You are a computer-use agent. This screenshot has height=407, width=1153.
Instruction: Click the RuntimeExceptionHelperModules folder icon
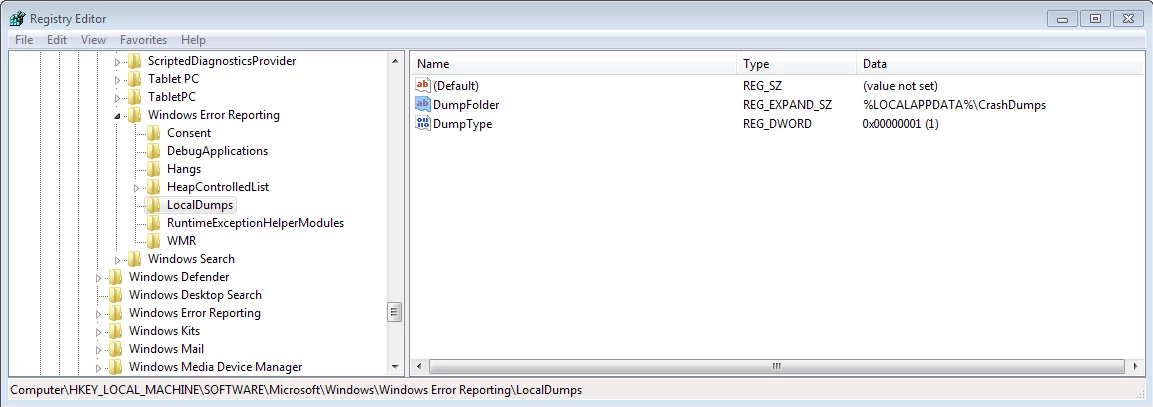point(153,223)
